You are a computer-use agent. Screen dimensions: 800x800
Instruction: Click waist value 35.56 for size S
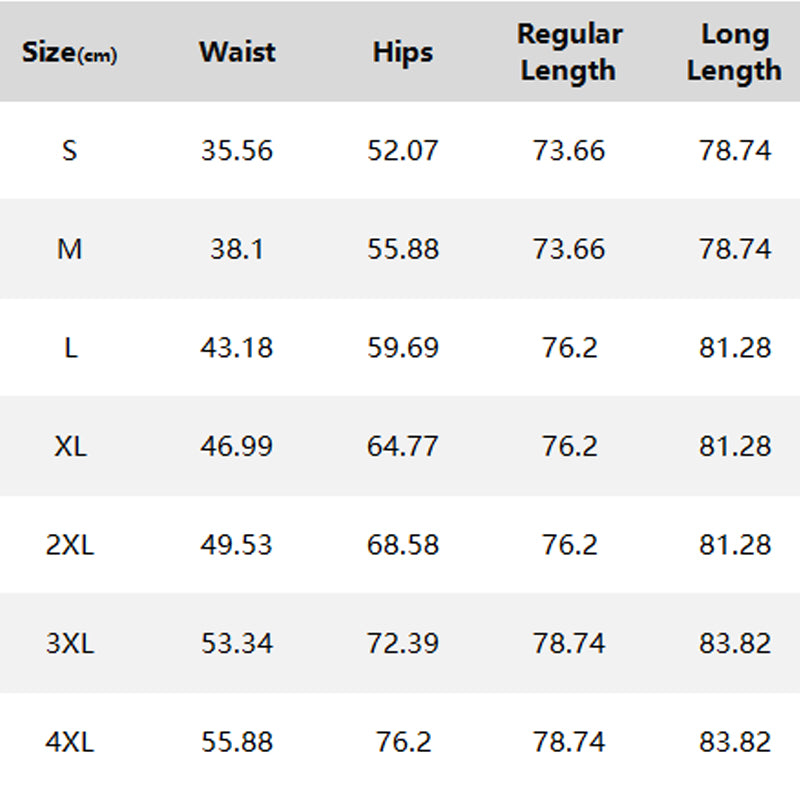tap(237, 151)
